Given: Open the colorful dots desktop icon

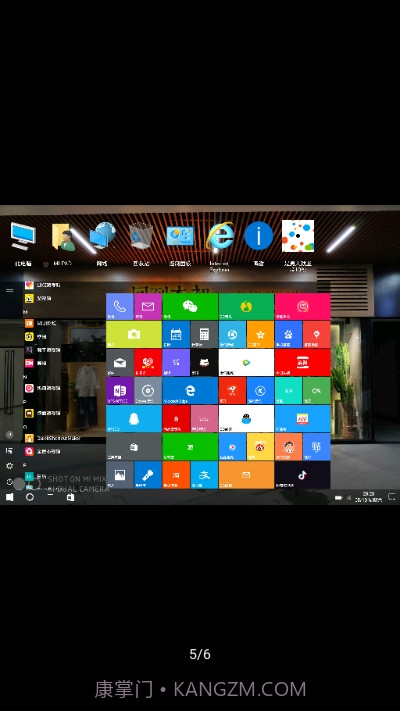Looking at the screenshot, I should tap(298, 246).
